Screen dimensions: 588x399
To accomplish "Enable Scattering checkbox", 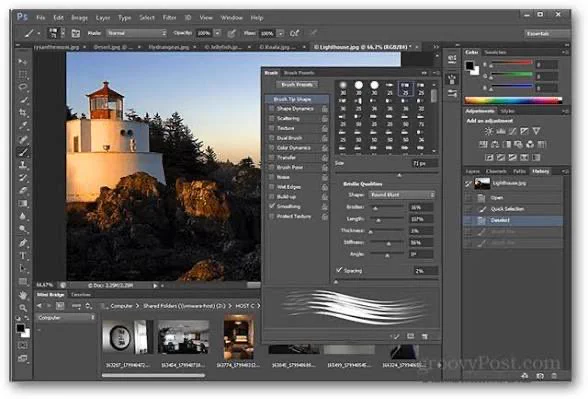I will click(272, 118).
